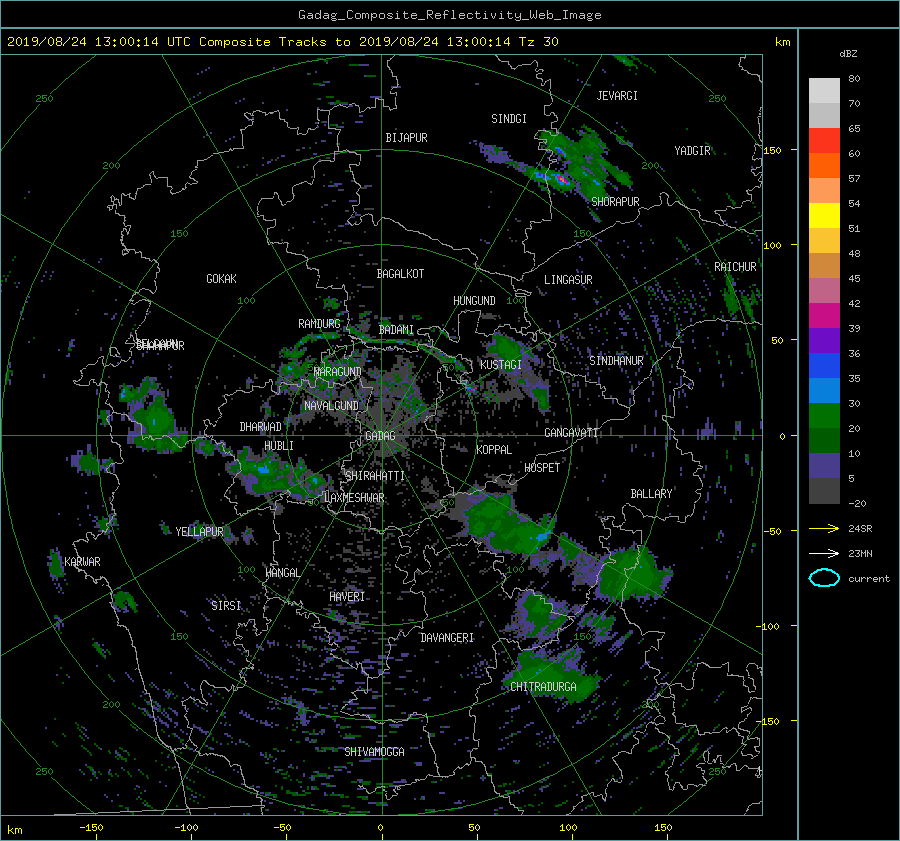The image size is (900, 841).
Task: Click the red 65 dBZ legend swatch
Action: [x=824, y=140]
